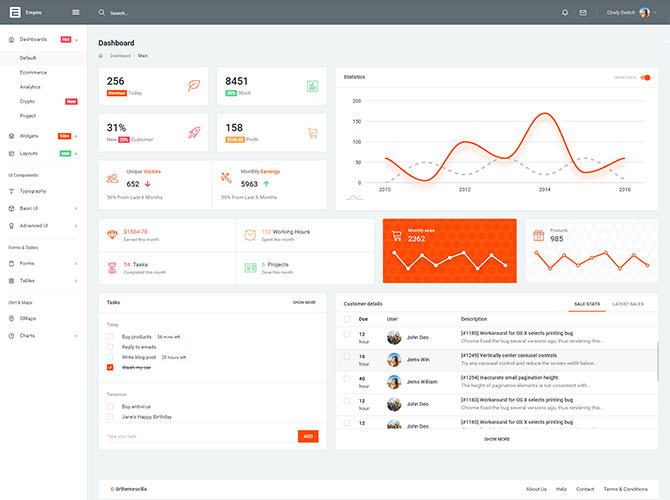Check the Buy products task checkbox

(x=110, y=337)
